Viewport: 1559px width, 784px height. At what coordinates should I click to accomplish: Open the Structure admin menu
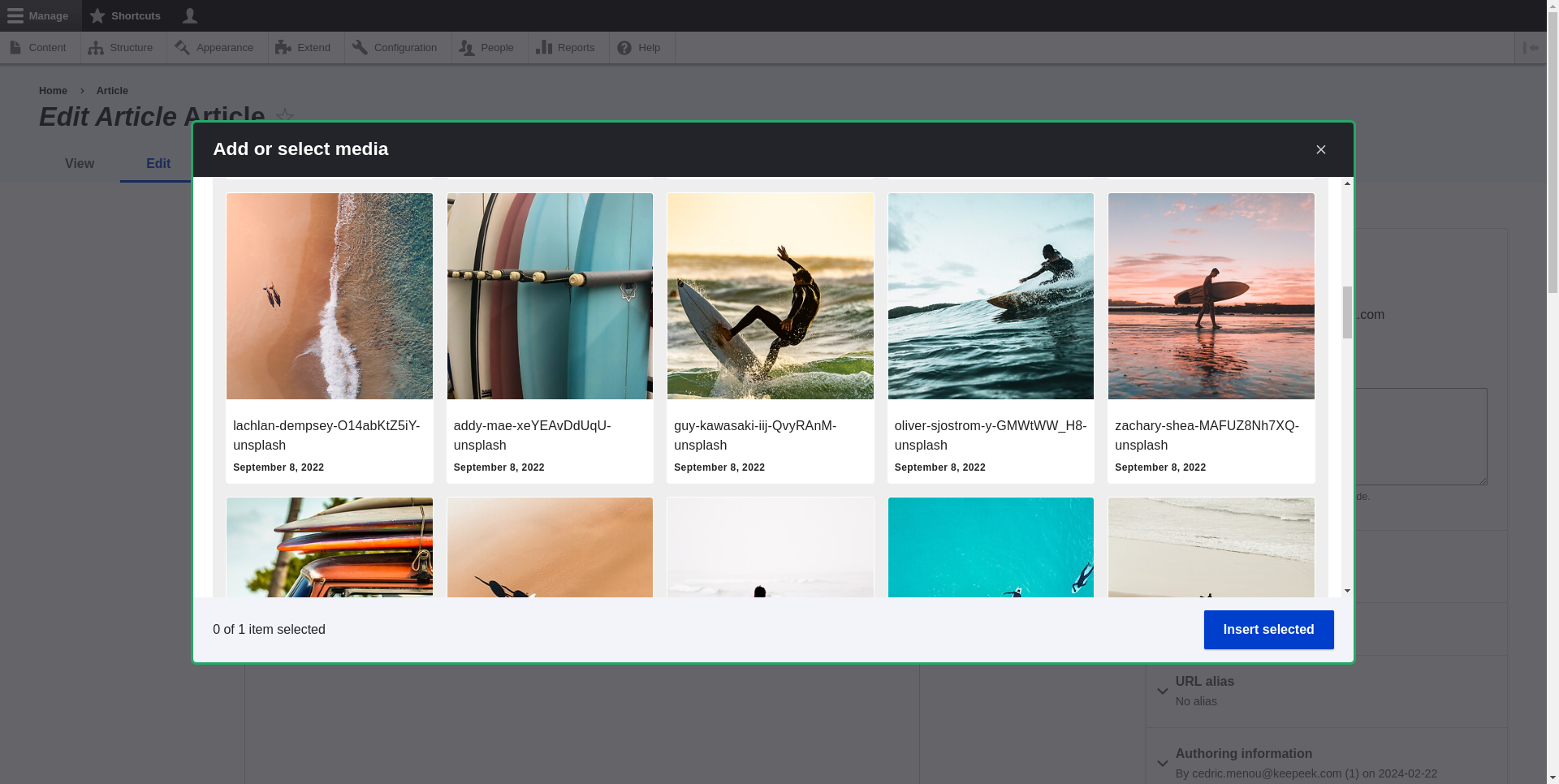tap(123, 48)
